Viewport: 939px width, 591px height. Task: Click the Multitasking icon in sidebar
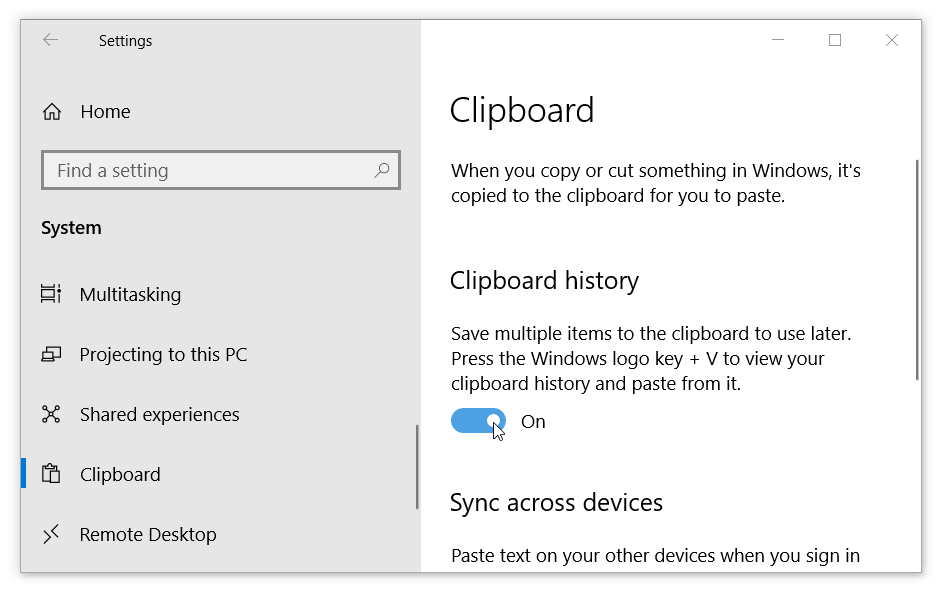tap(51, 294)
